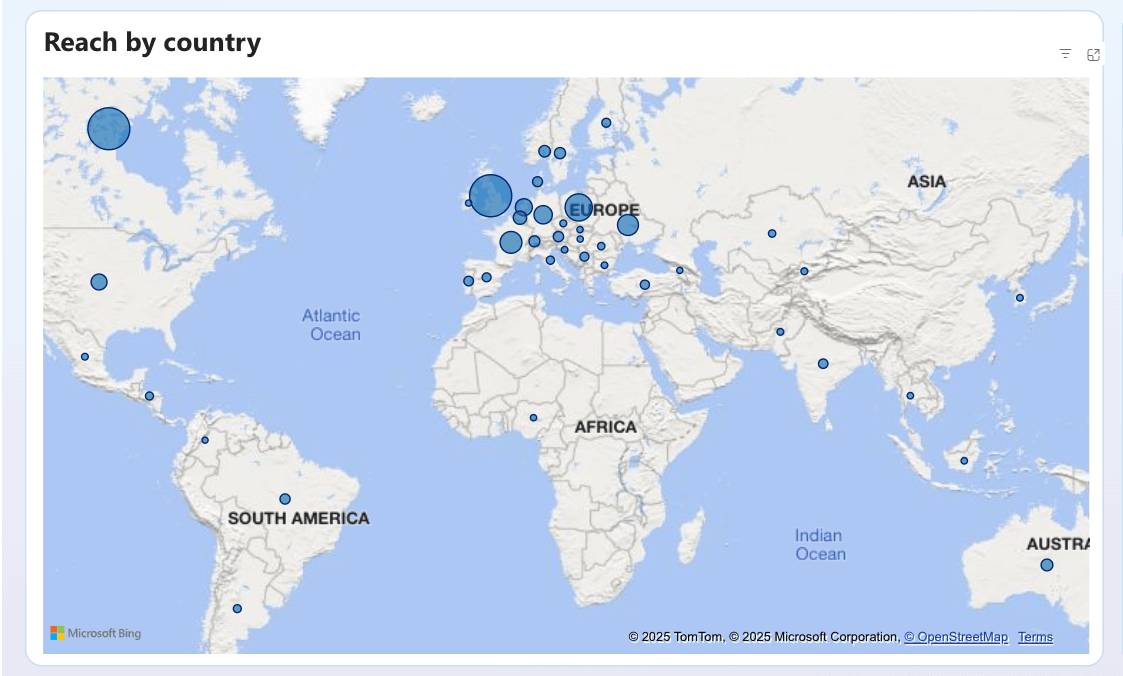The width and height of the screenshot is (1123, 676).
Task: Click the Argentina reach bubble
Action: pyautogui.click(x=237, y=609)
